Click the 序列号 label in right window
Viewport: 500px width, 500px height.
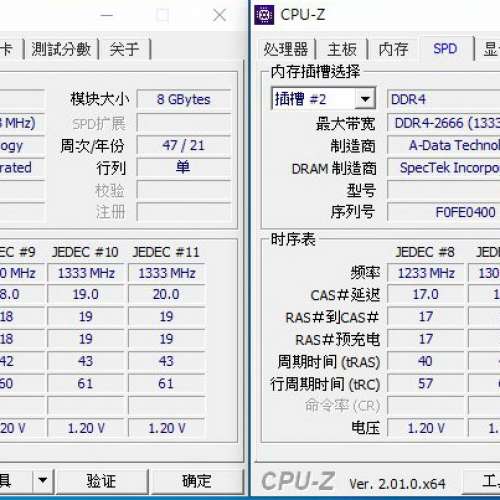pyautogui.click(x=353, y=212)
